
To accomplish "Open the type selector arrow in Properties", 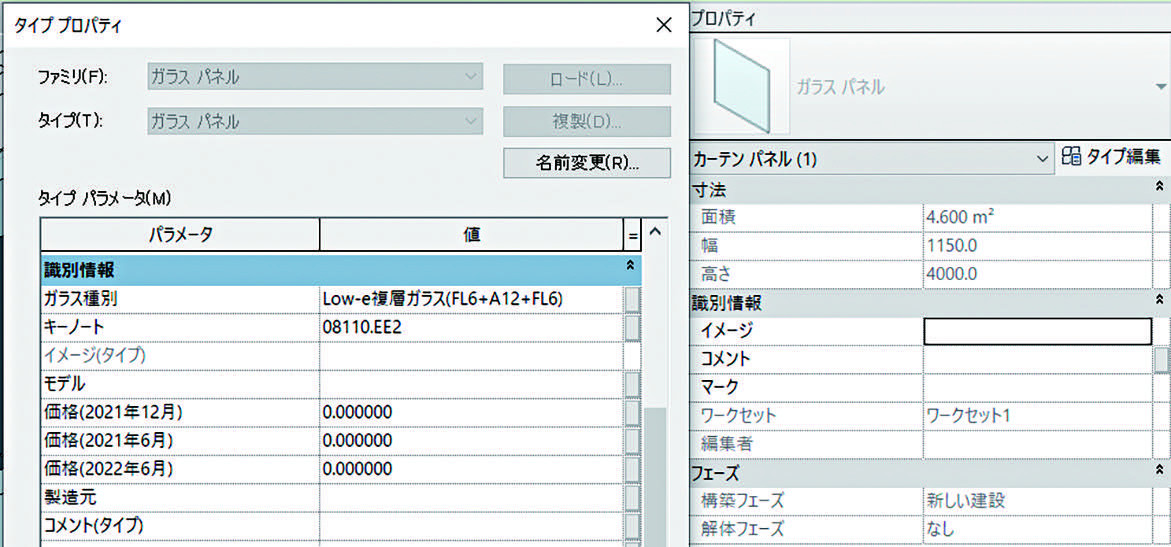I will 1161,87.
